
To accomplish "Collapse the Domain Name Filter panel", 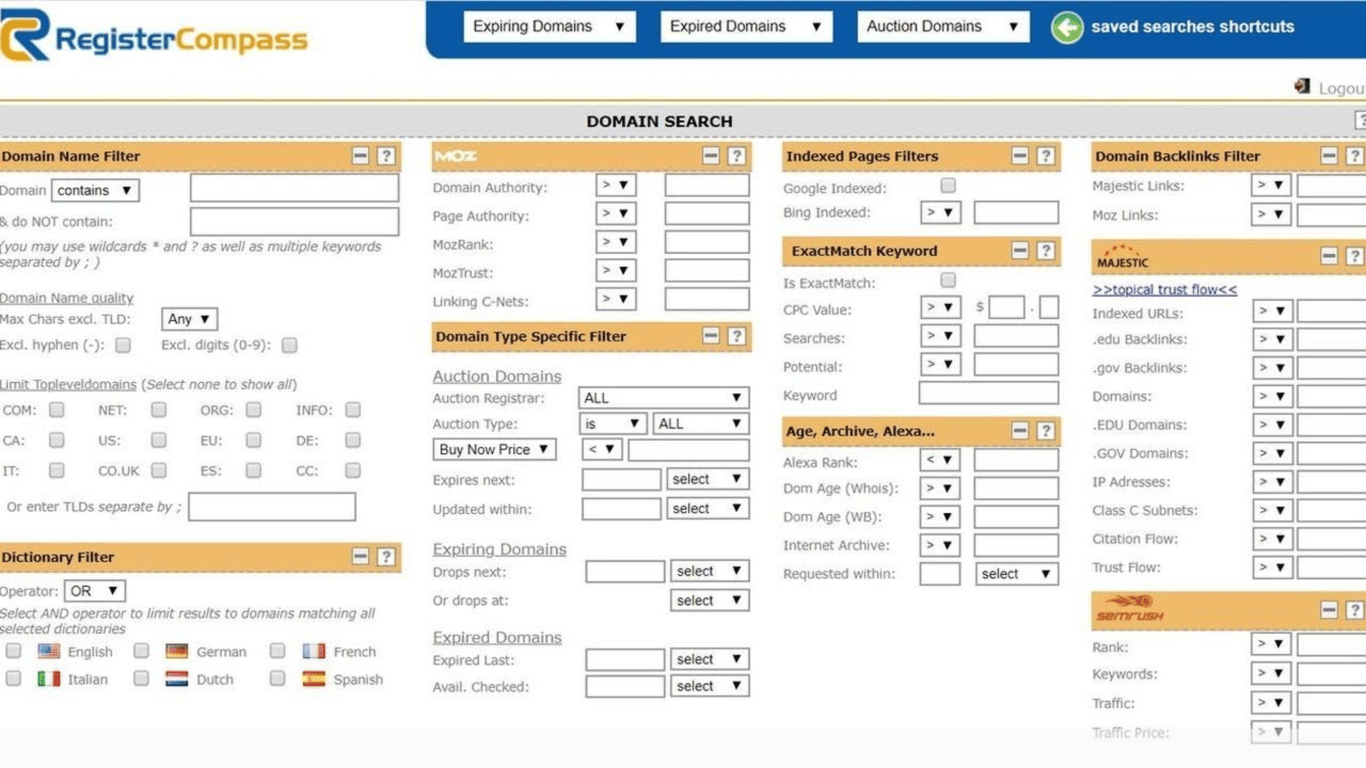I will pyautogui.click(x=360, y=156).
